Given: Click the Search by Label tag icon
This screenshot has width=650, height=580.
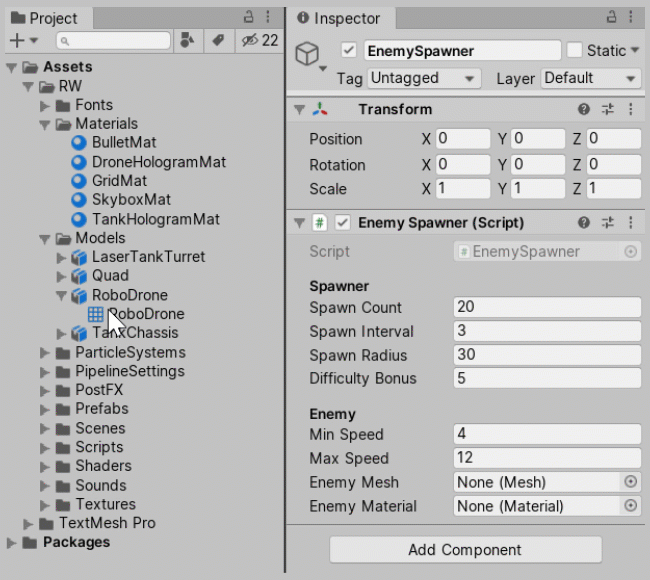Looking at the screenshot, I should click(x=217, y=40).
